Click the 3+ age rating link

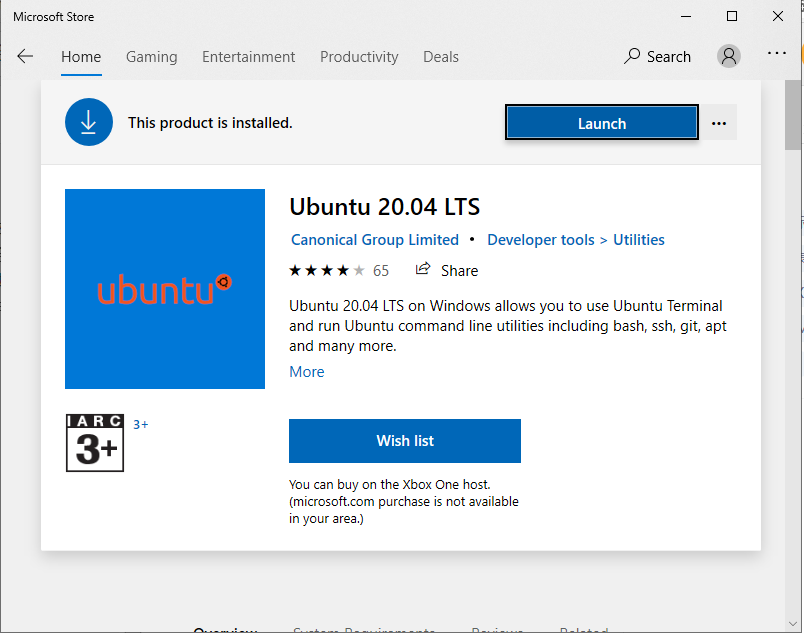140,424
